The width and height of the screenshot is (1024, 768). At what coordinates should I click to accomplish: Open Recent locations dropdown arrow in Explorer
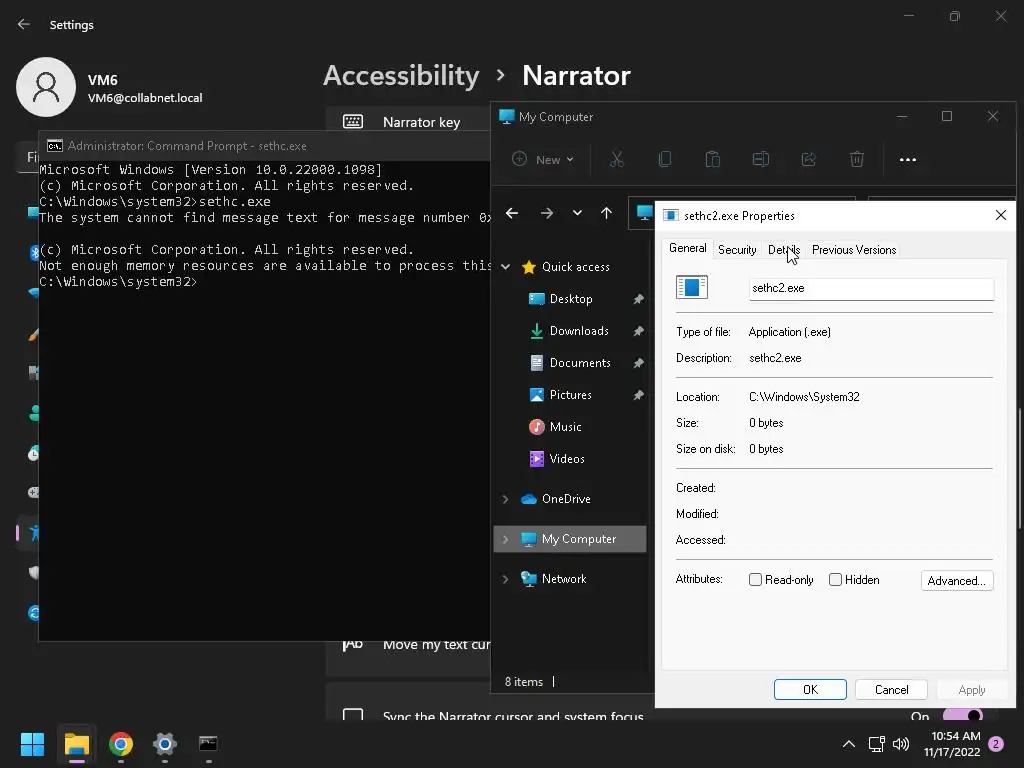[x=577, y=213]
